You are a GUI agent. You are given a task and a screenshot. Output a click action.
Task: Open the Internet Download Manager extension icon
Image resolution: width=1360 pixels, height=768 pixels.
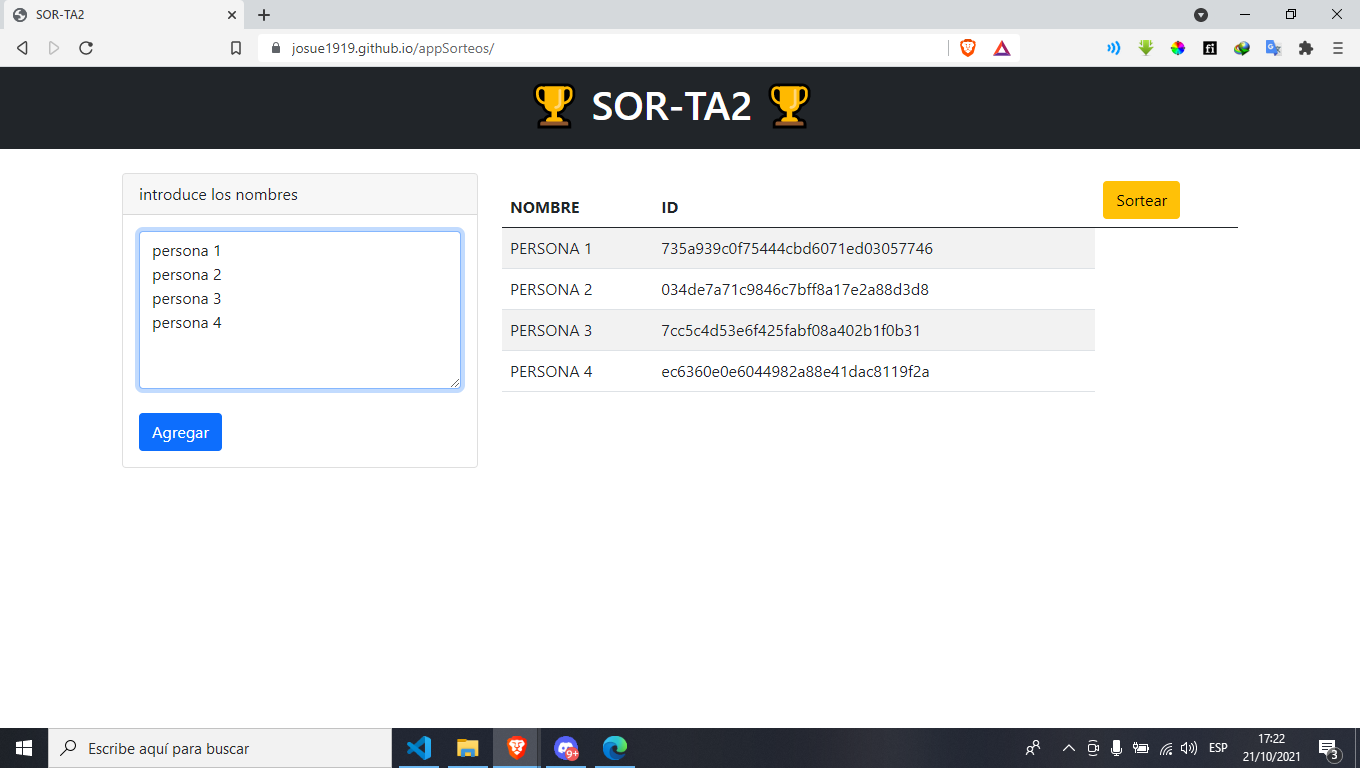tap(1242, 47)
